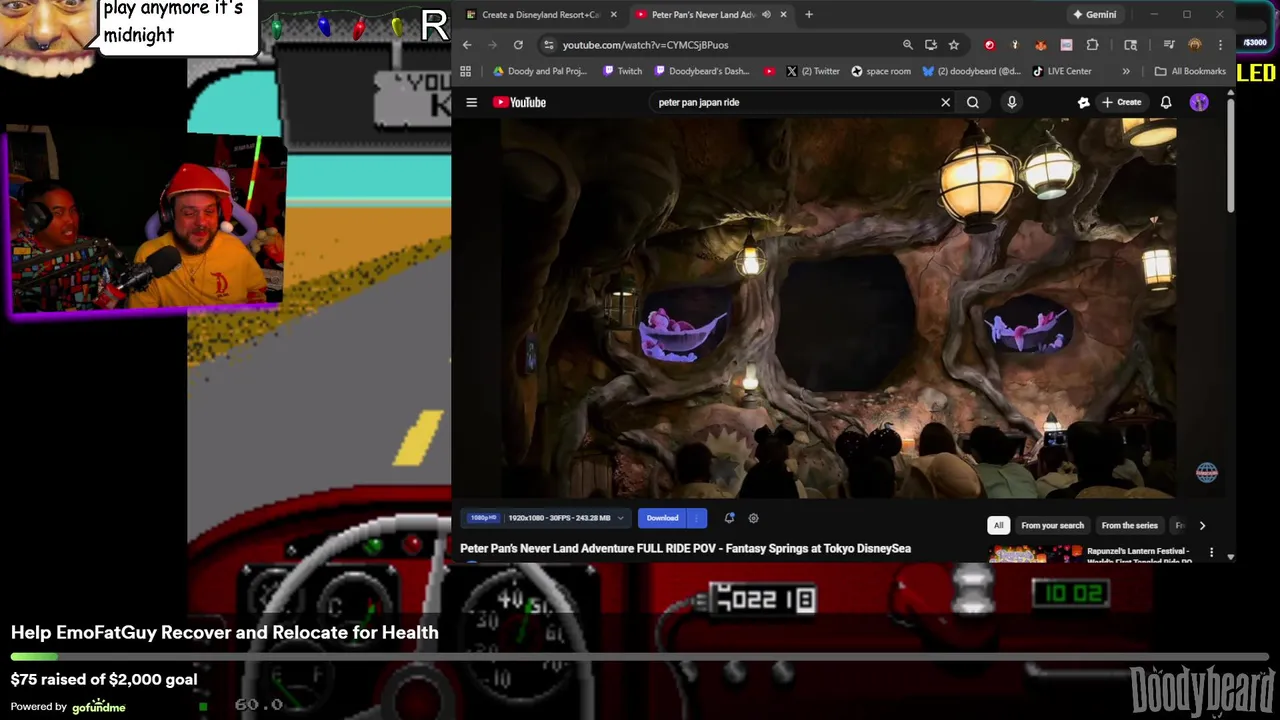Bookmark this page with the star icon
This screenshot has height=720, width=1280.
[954, 45]
